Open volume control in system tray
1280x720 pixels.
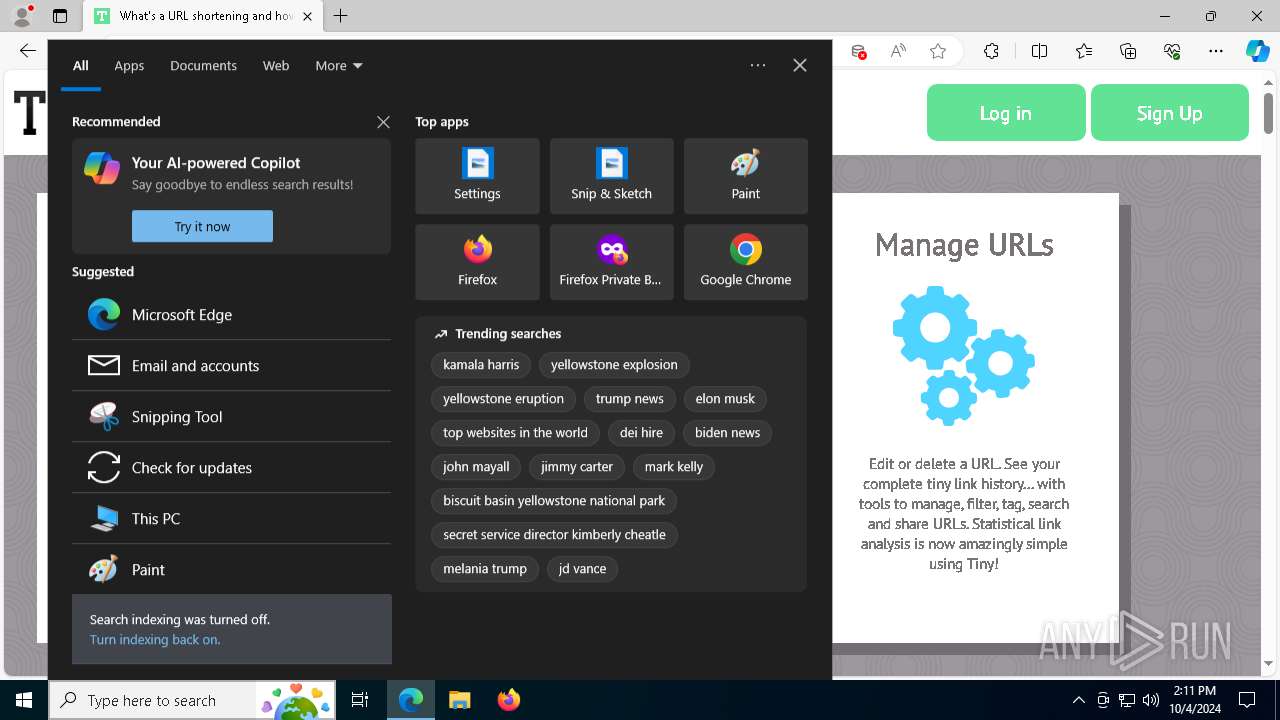[1151, 700]
